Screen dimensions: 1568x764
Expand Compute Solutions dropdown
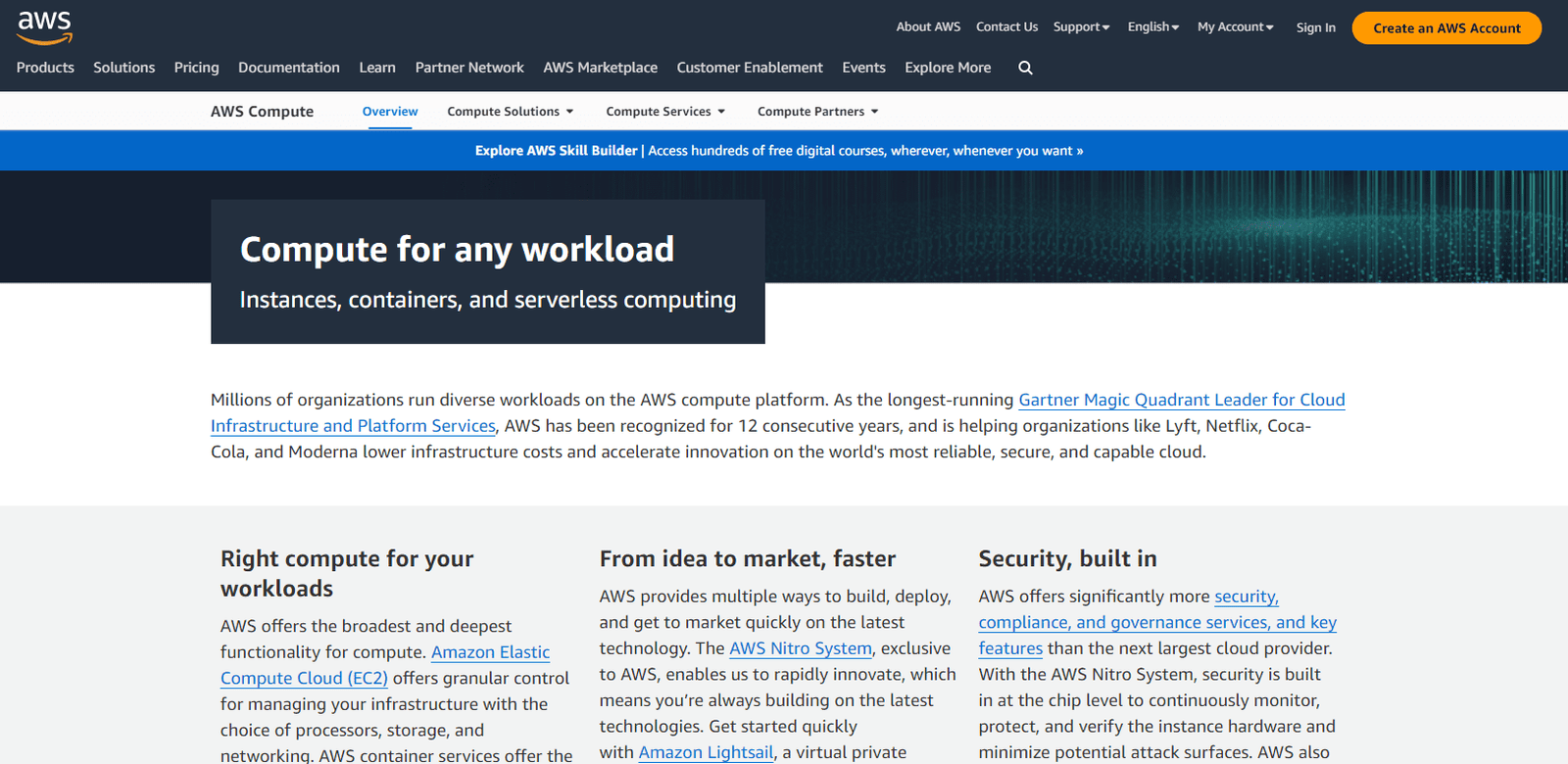coord(511,112)
